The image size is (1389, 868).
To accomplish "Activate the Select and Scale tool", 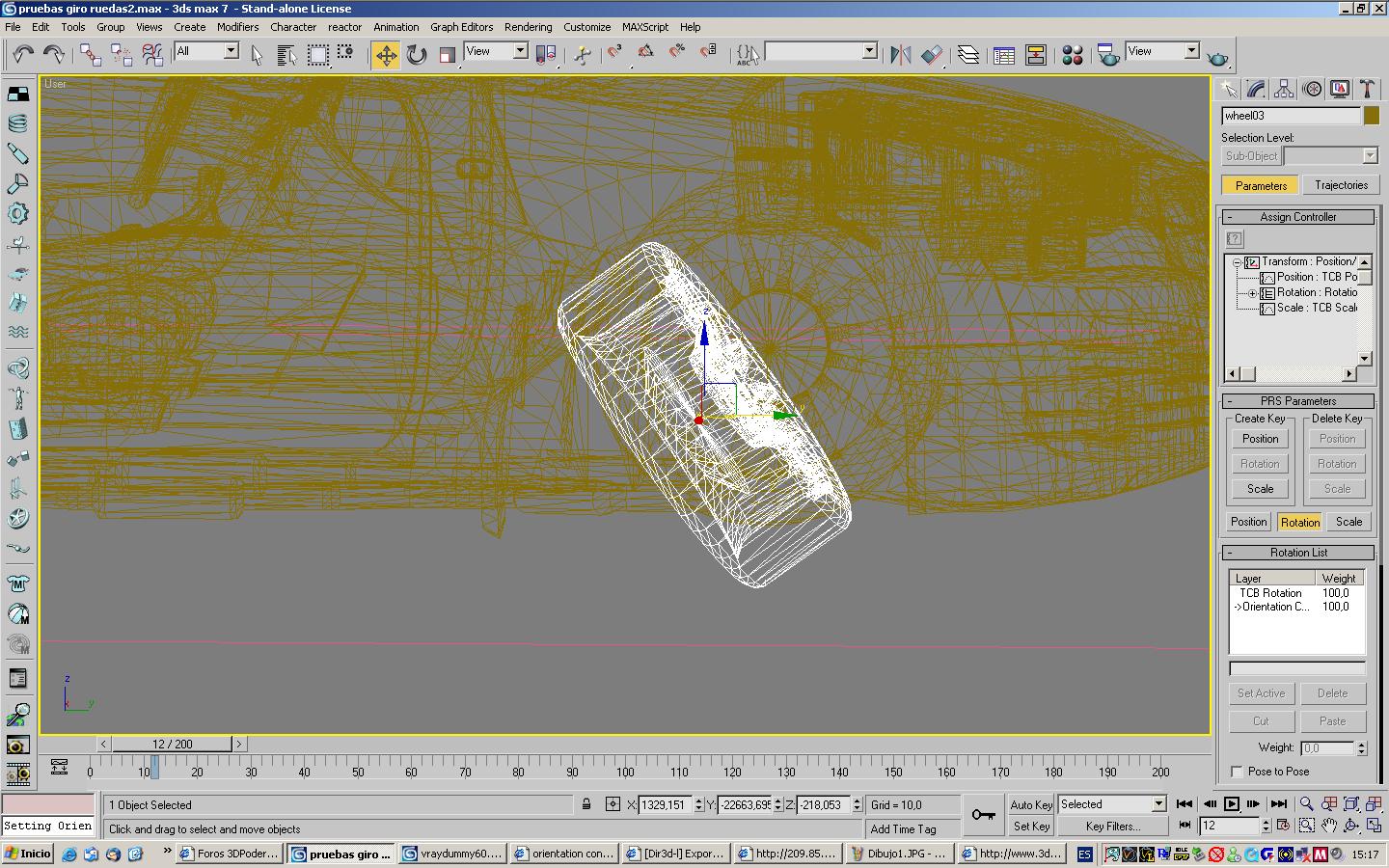I will (447, 54).
